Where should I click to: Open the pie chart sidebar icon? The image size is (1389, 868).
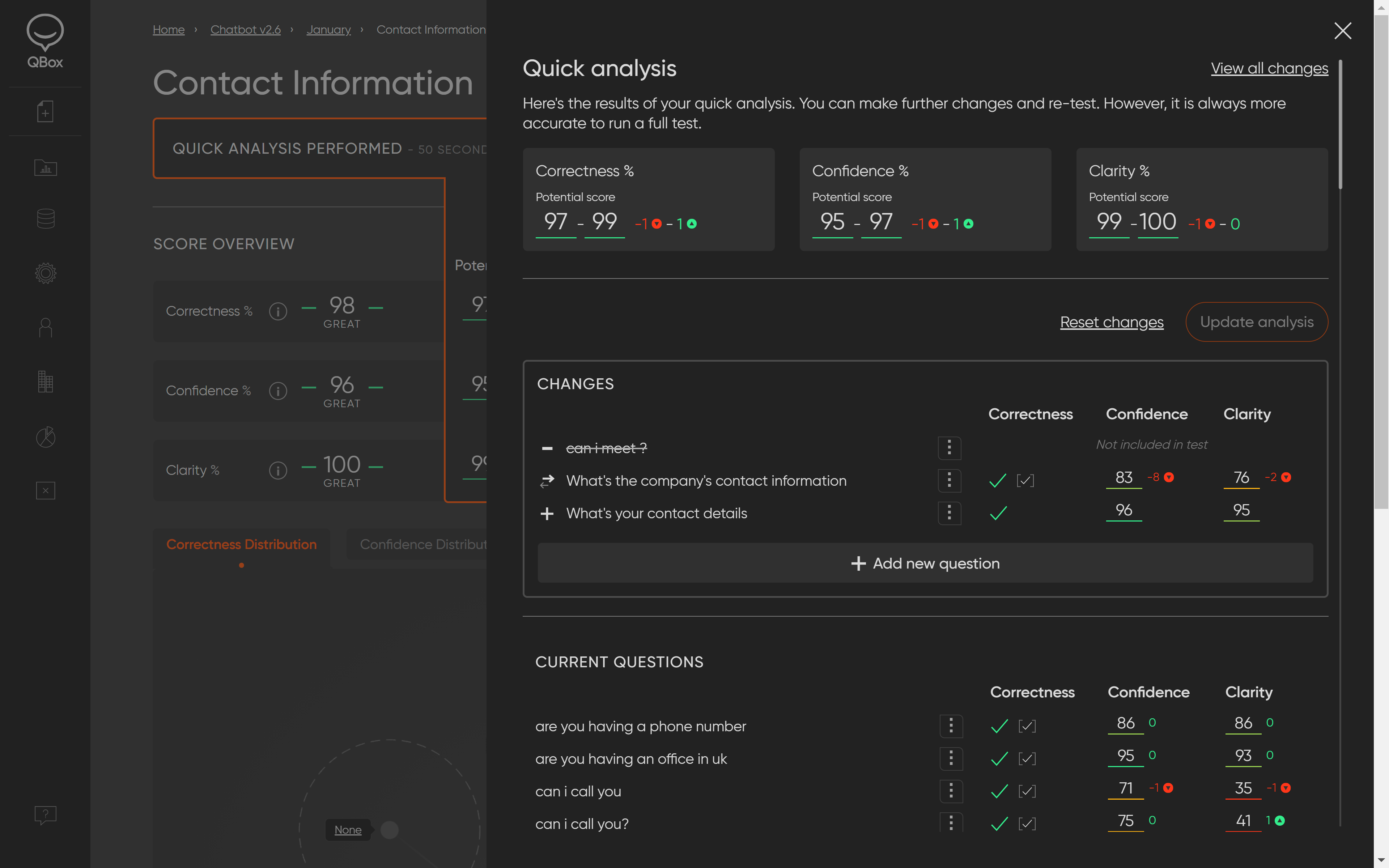[45, 437]
